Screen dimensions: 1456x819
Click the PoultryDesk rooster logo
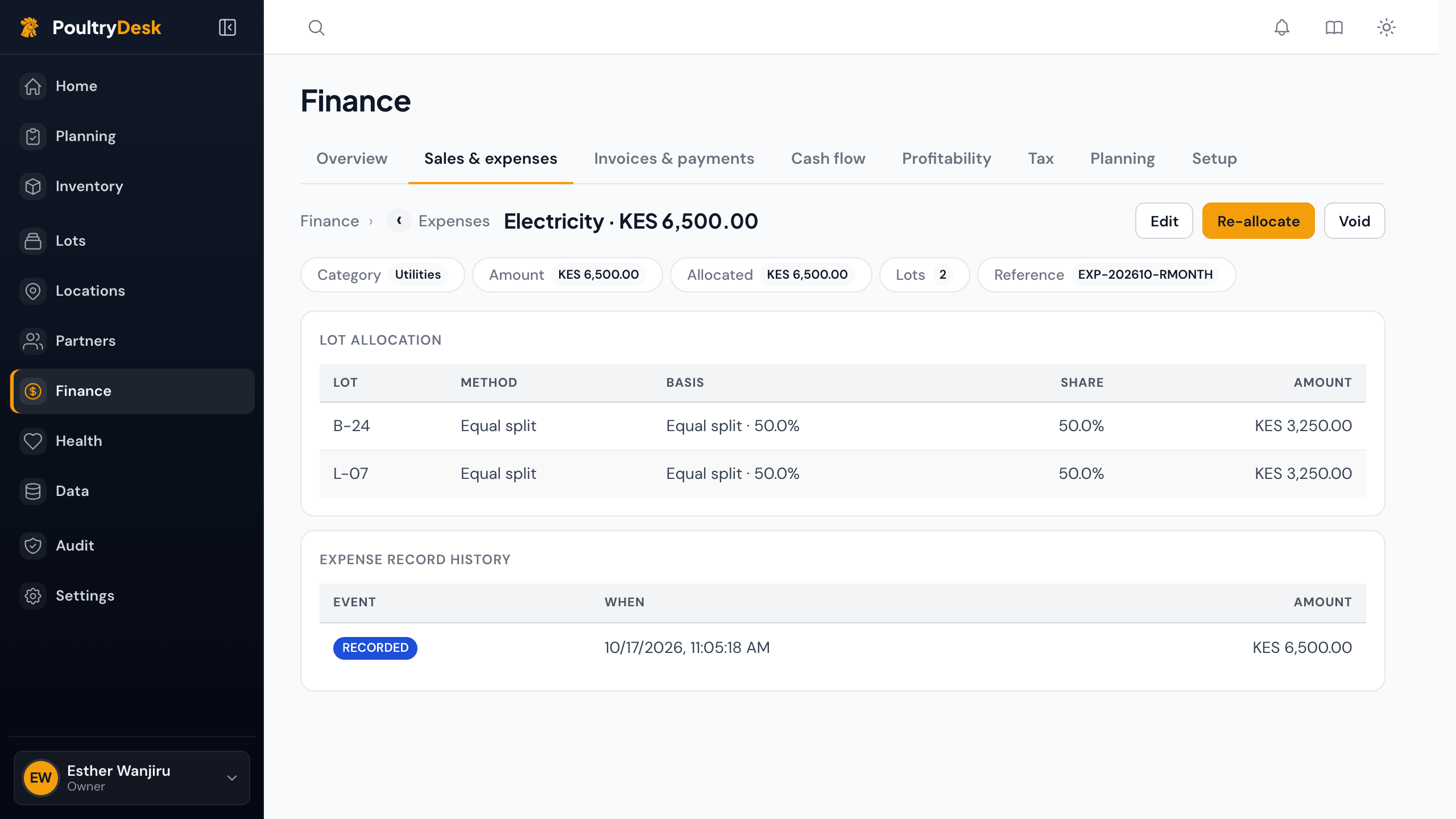pyautogui.click(x=30, y=27)
